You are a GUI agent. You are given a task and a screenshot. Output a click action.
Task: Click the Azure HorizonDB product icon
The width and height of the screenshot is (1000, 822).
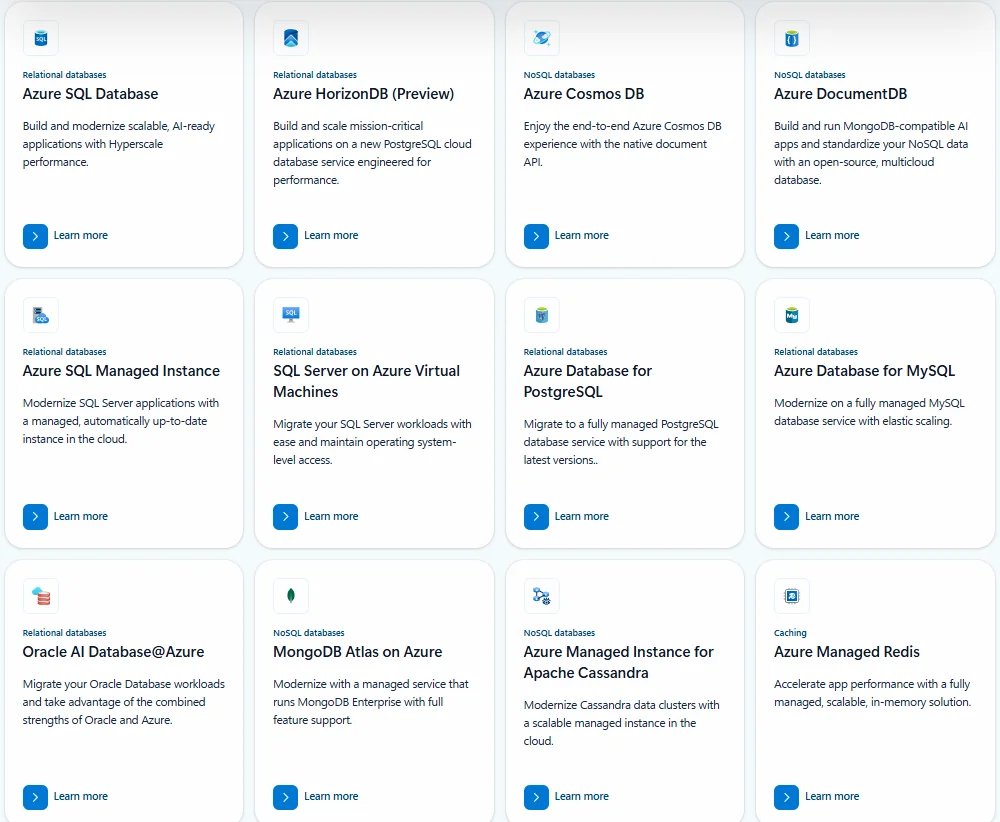291,38
